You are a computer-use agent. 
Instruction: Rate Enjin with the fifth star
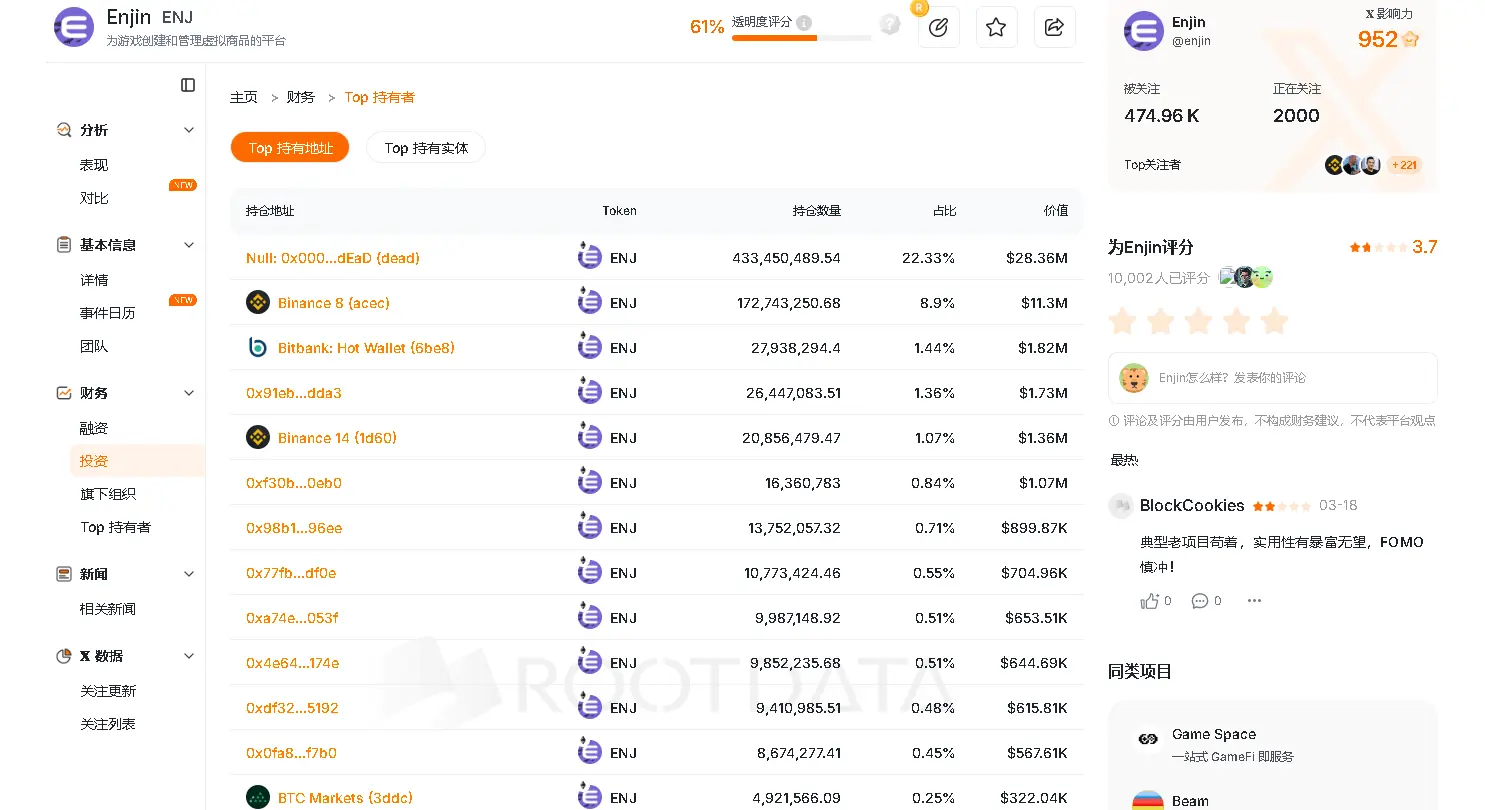(1274, 321)
